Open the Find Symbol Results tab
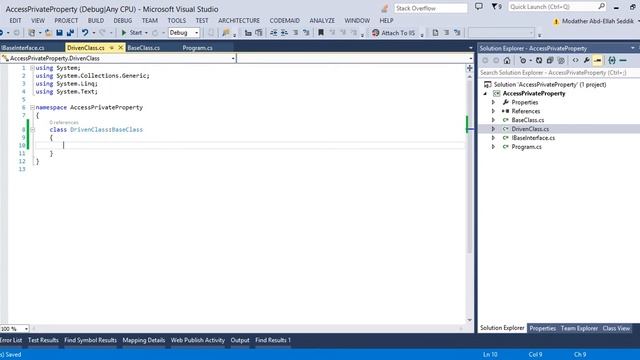Image resolution: width=640 pixels, height=360 pixels. tap(90, 340)
